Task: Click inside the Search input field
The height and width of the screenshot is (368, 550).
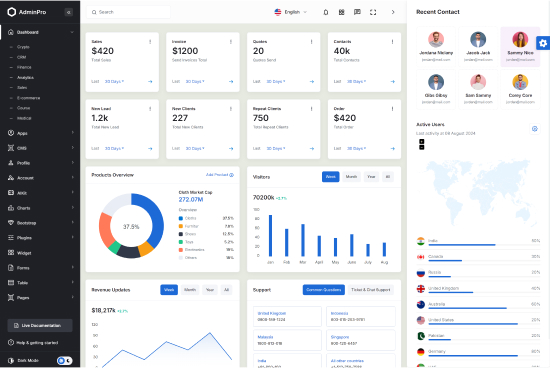Action: click(x=128, y=12)
